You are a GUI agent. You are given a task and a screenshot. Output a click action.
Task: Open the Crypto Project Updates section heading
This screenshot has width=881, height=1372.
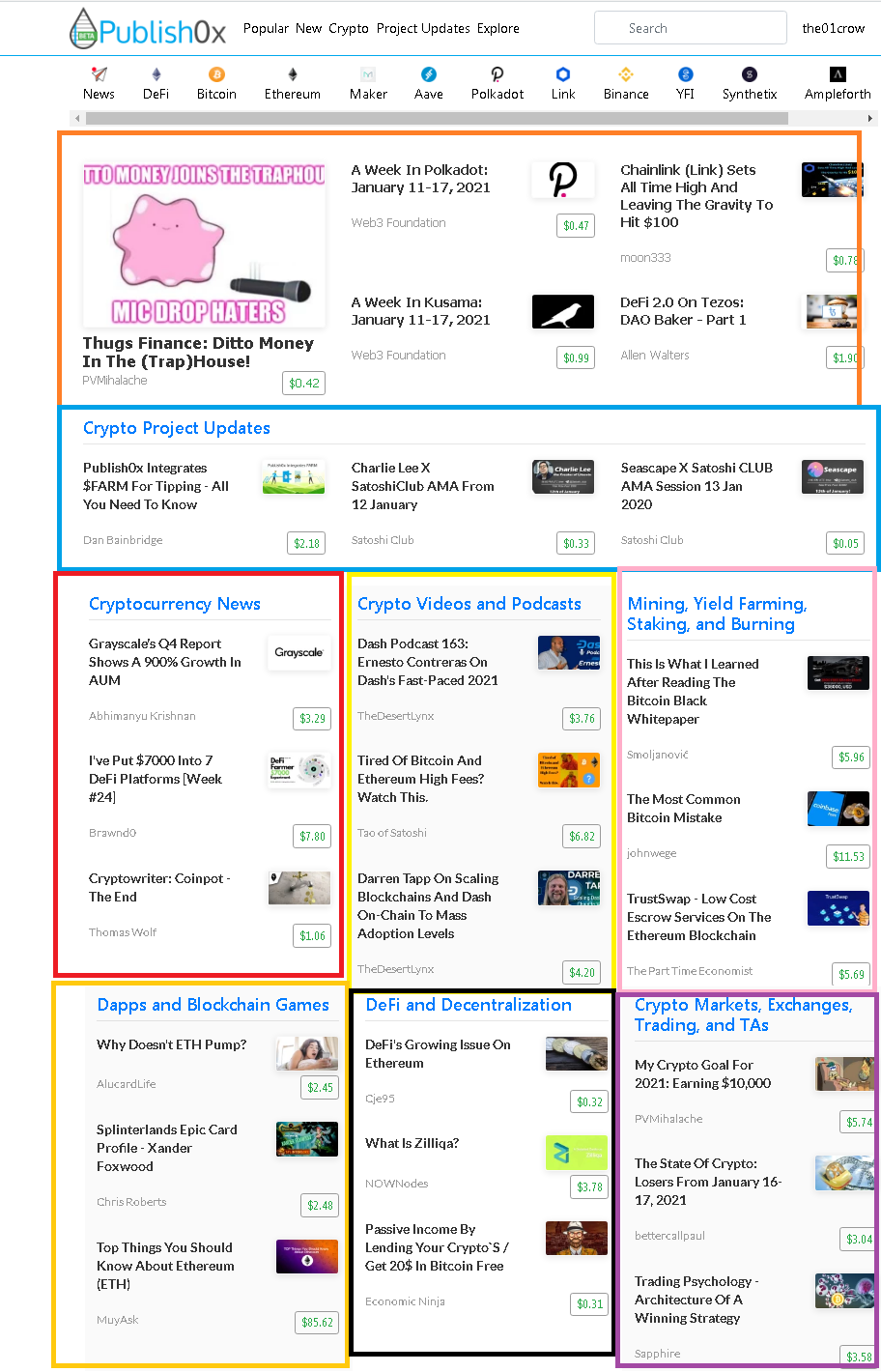[177, 428]
